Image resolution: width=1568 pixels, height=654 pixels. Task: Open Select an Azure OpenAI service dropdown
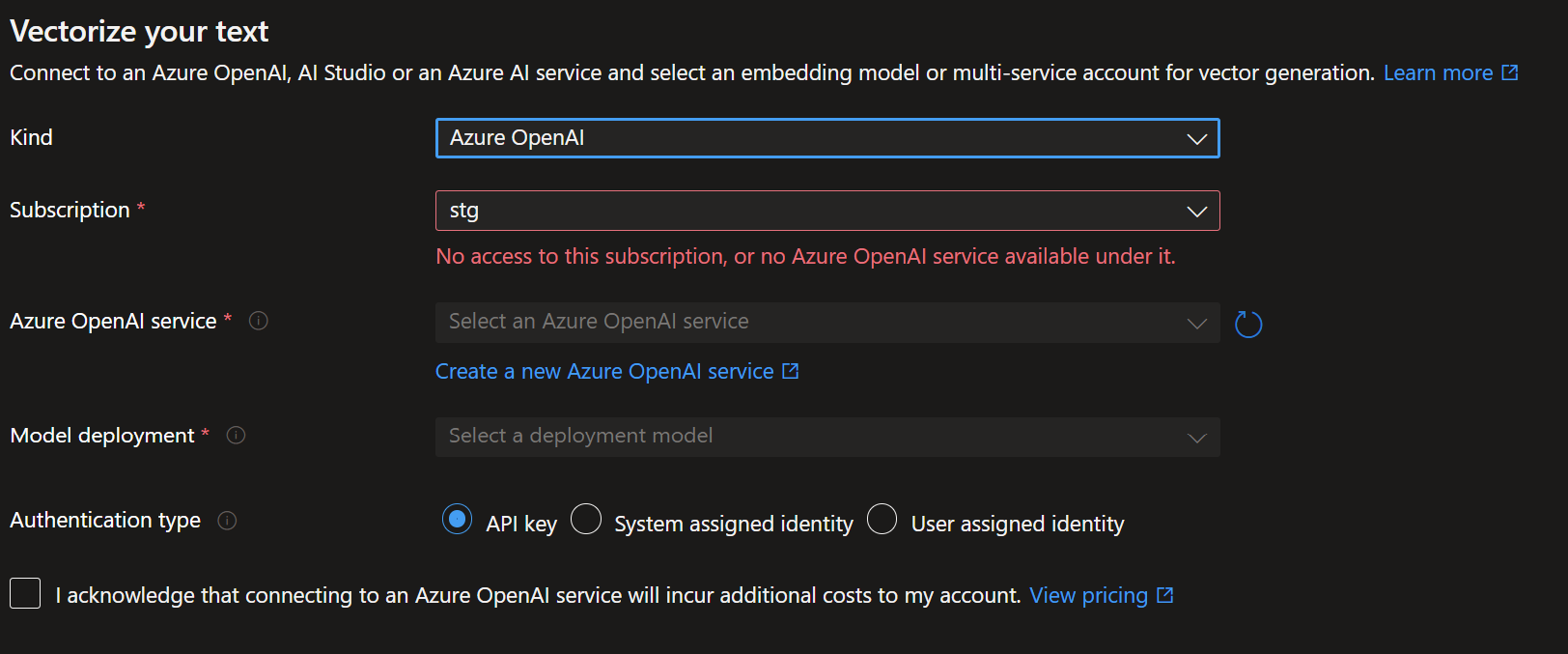[x=811, y=323]
